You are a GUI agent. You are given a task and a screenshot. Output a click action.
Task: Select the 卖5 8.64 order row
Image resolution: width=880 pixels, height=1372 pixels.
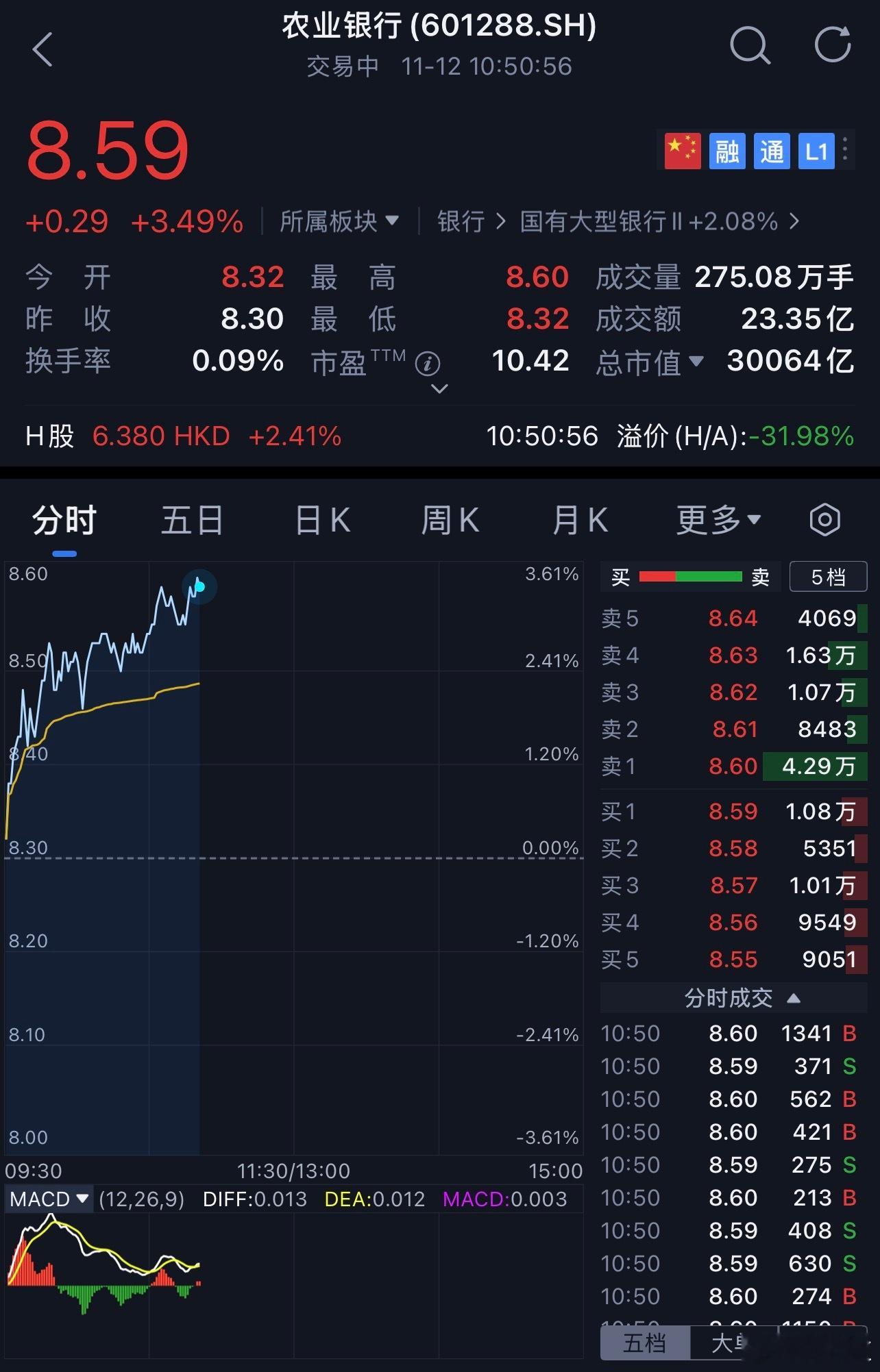click(734, 619)
